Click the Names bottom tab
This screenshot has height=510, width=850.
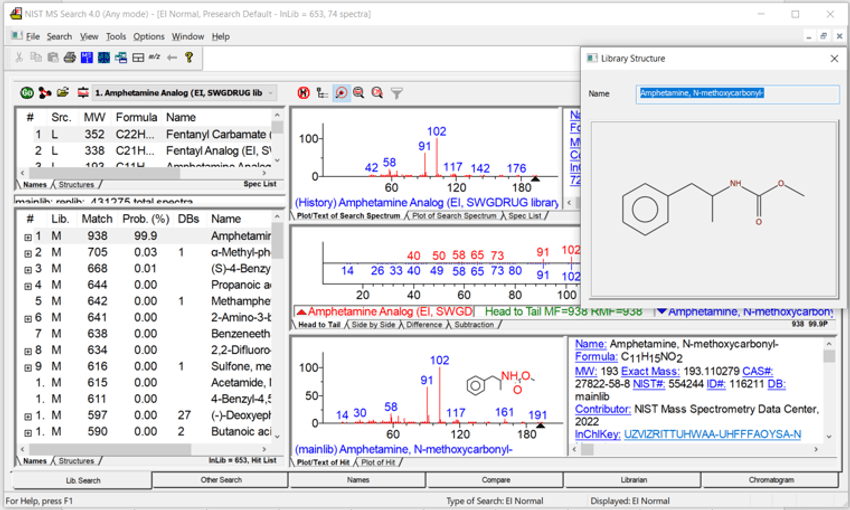[358, 480]
